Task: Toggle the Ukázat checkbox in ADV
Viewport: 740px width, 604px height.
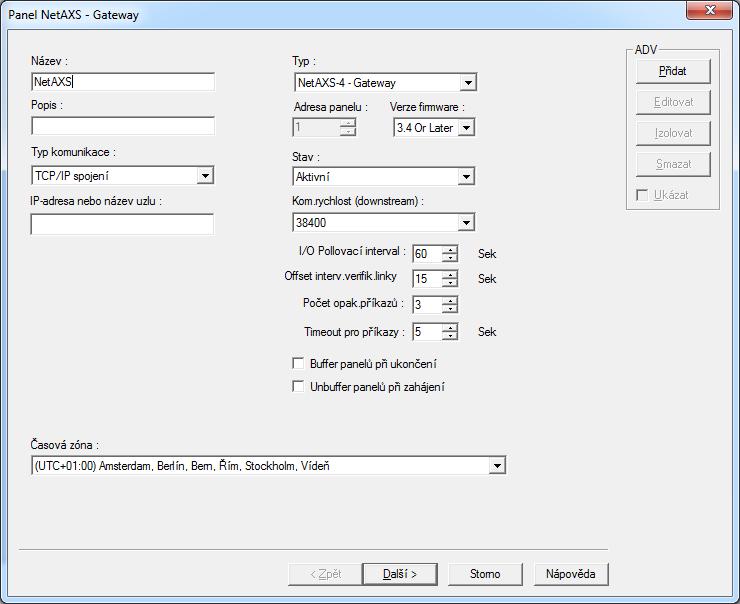Action: tap(642, 194)
